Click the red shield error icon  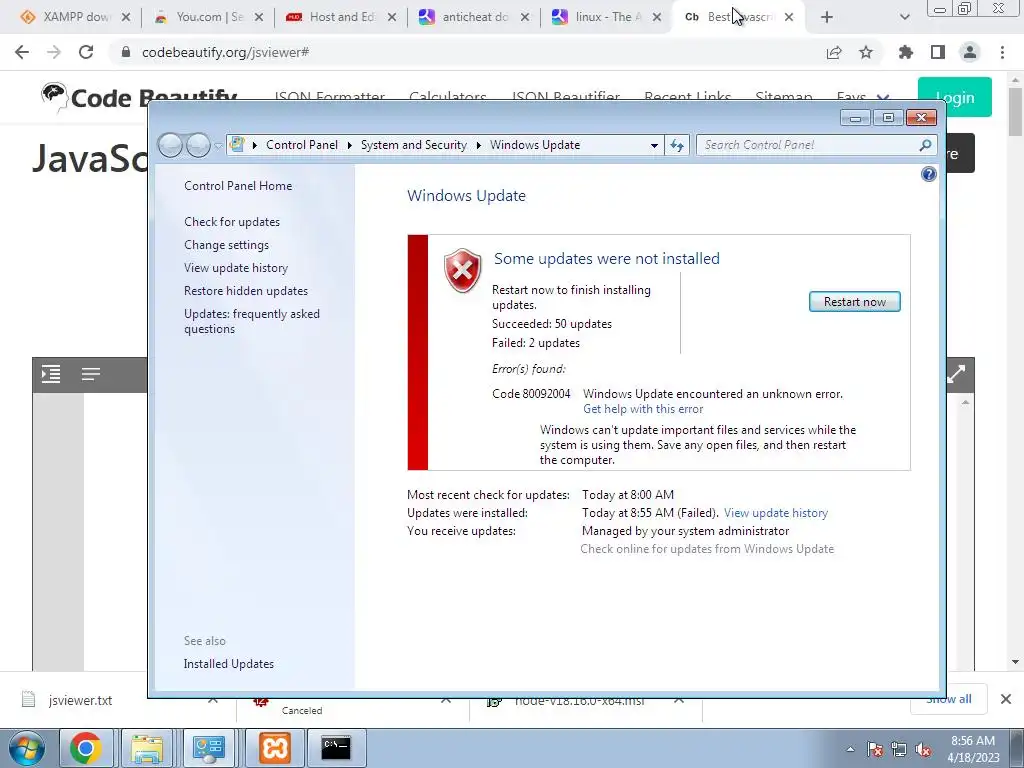click(462, 270)
